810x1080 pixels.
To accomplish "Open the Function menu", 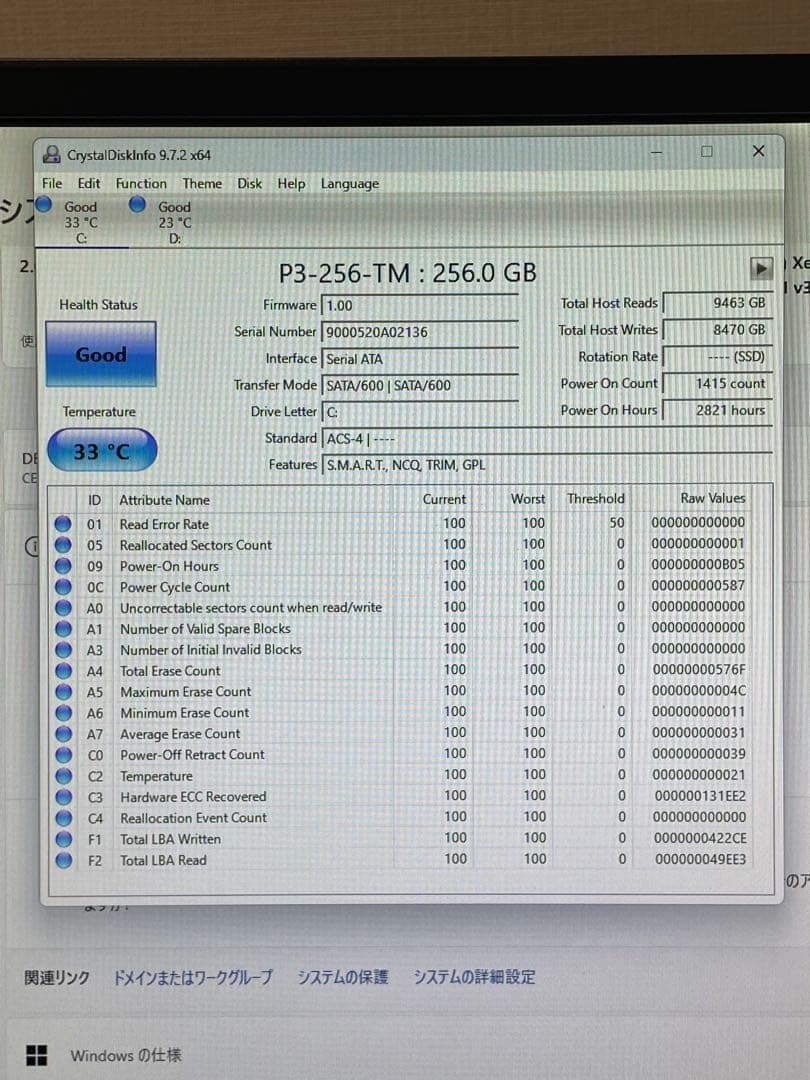I will 140,183.
